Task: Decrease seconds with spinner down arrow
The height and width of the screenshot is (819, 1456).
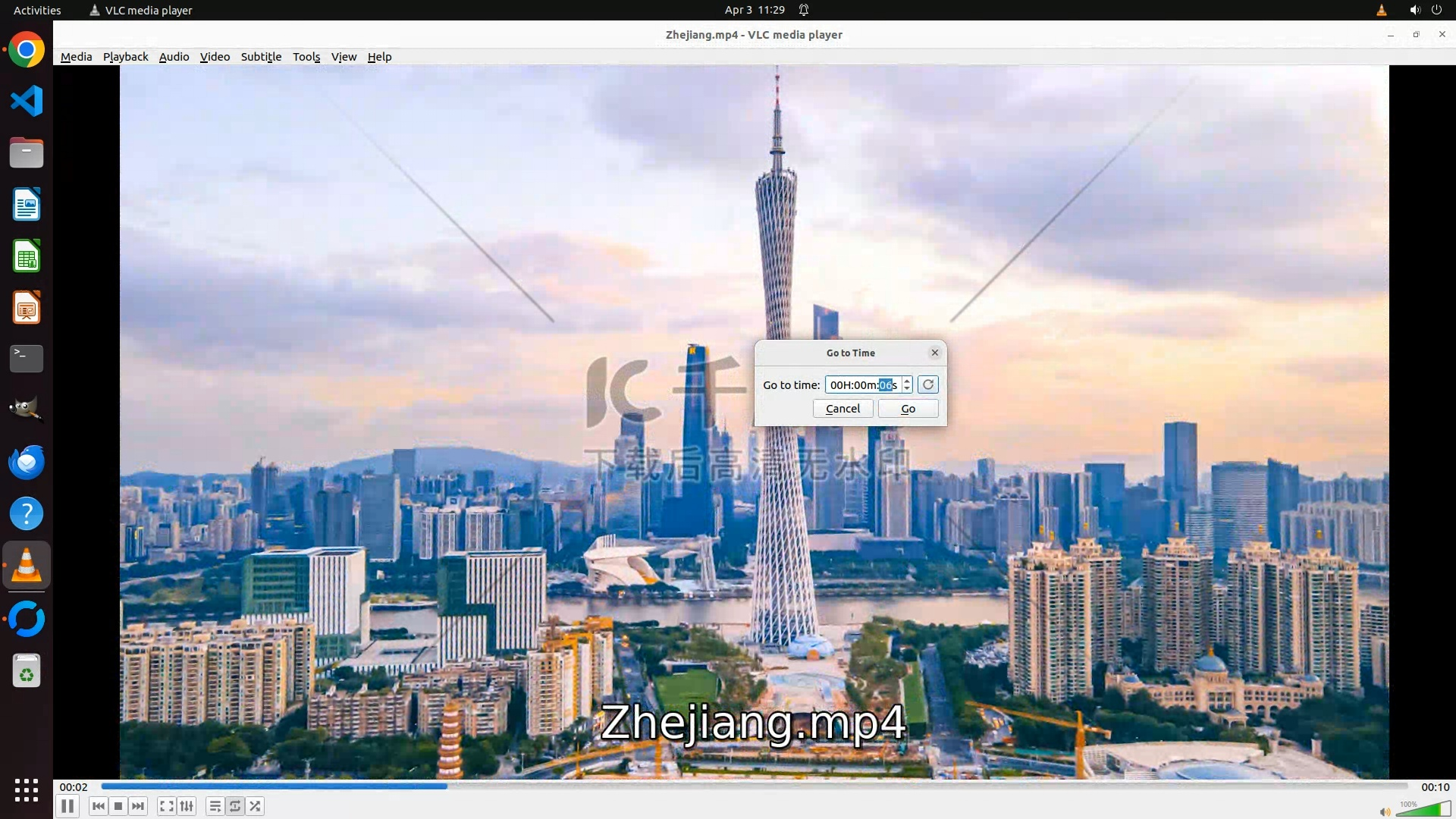Action: click(907, 389)
